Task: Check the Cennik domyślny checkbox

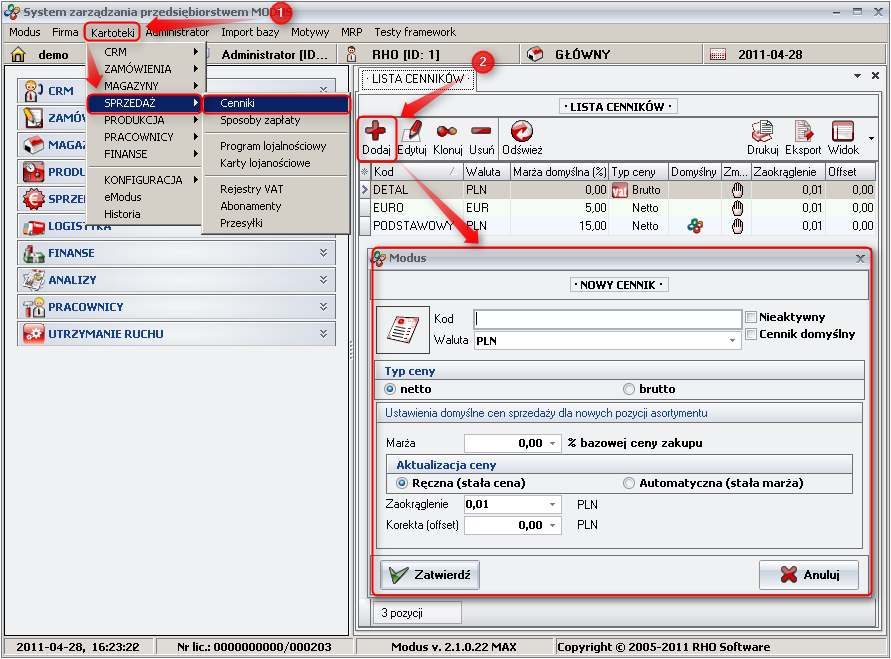Action: pyautogui.click(x=751, y=334)
